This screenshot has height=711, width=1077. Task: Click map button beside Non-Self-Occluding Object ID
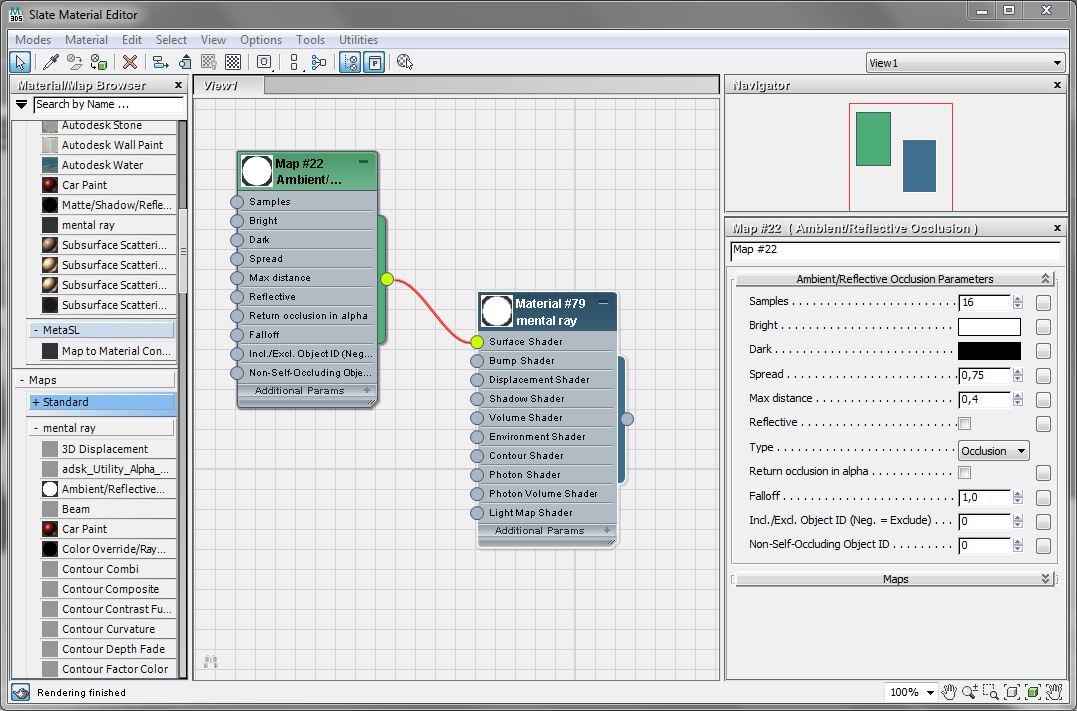[1043, 546]
